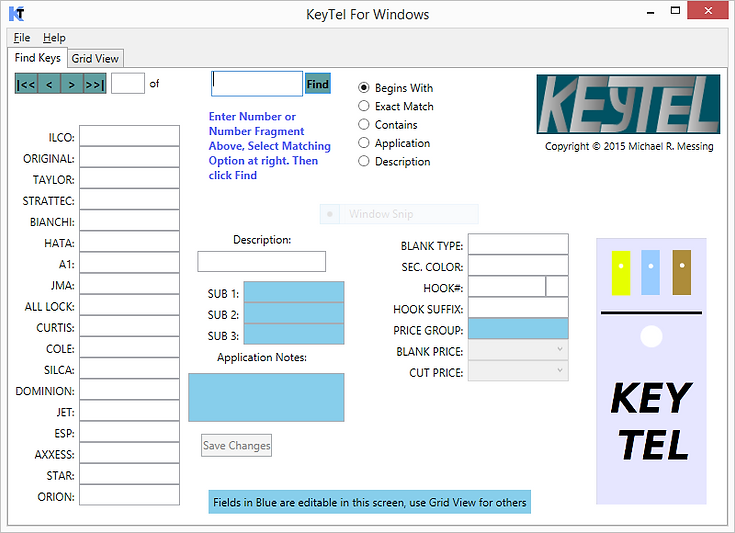This screenshot has width=735, height=533.
Task: Click the SILCA field
Action: click(129, 368)
